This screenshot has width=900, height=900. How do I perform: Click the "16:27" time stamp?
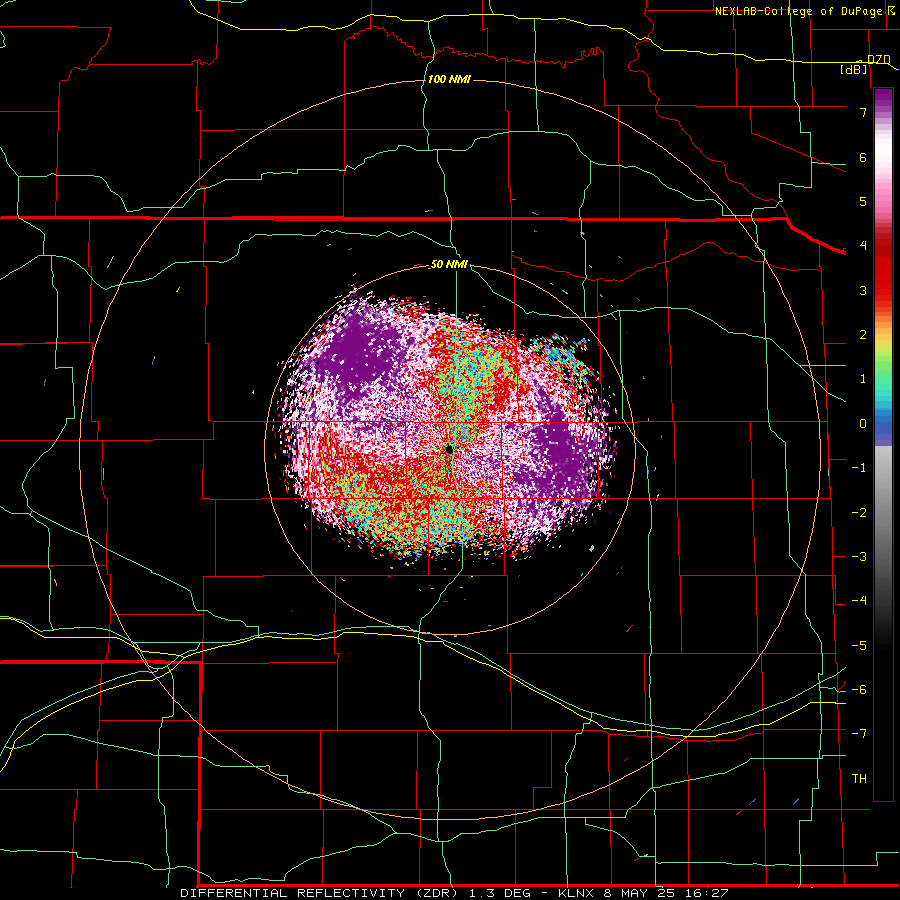coord(705,893)
